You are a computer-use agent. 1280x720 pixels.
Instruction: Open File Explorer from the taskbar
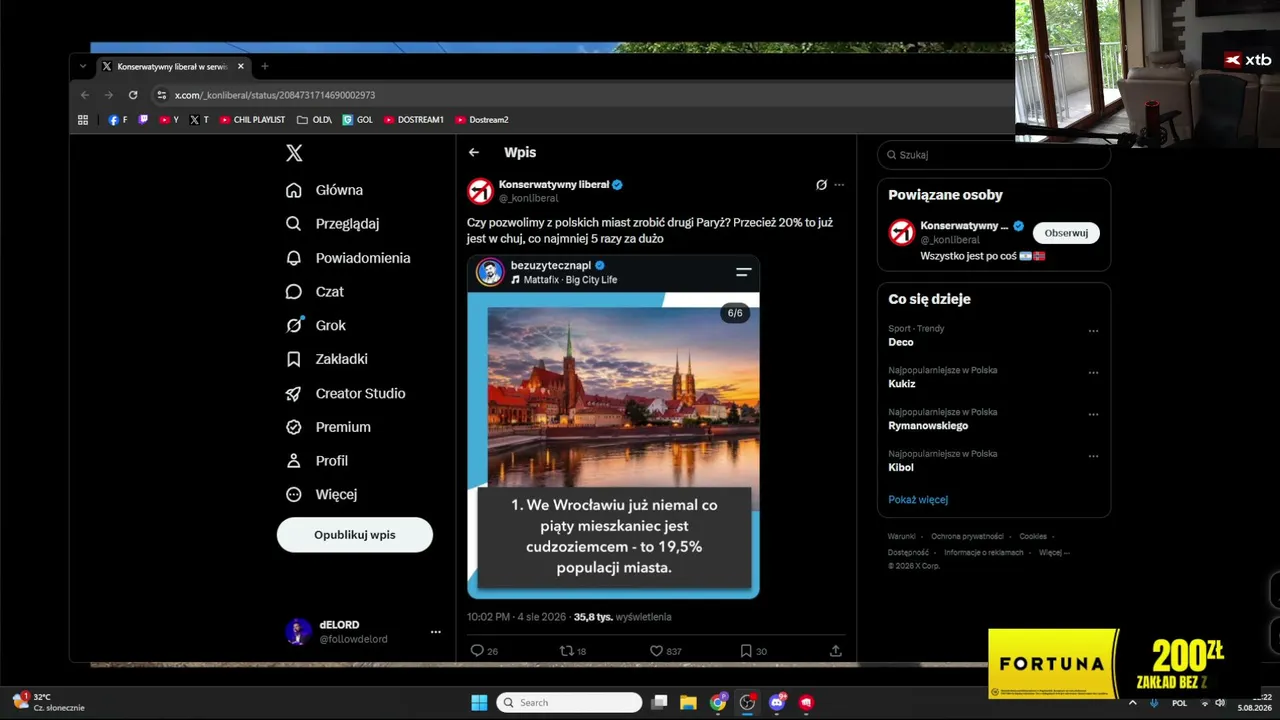688,703
